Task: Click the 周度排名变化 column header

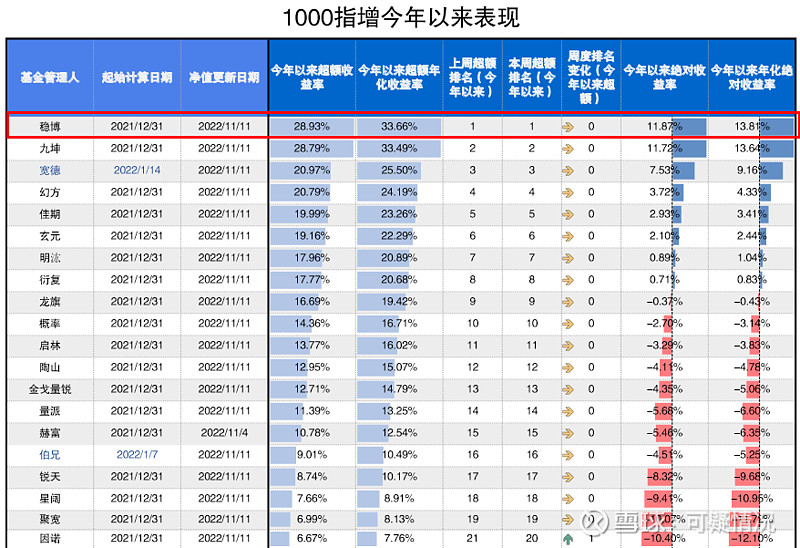Action: [x=591, y=77]
